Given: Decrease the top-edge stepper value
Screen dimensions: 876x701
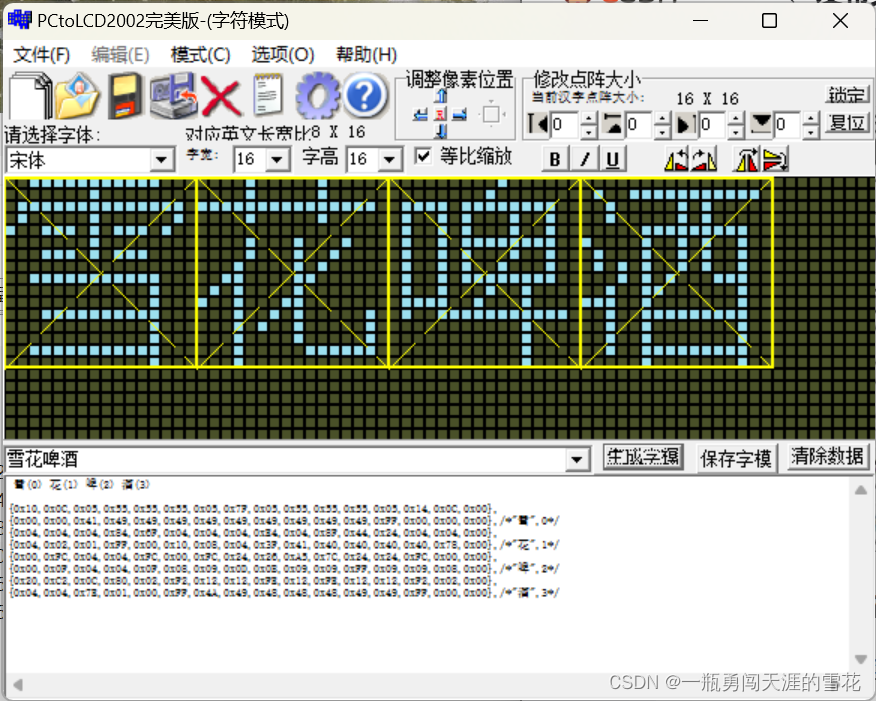Looking at the screenshot, I should (x=662, y=131).
